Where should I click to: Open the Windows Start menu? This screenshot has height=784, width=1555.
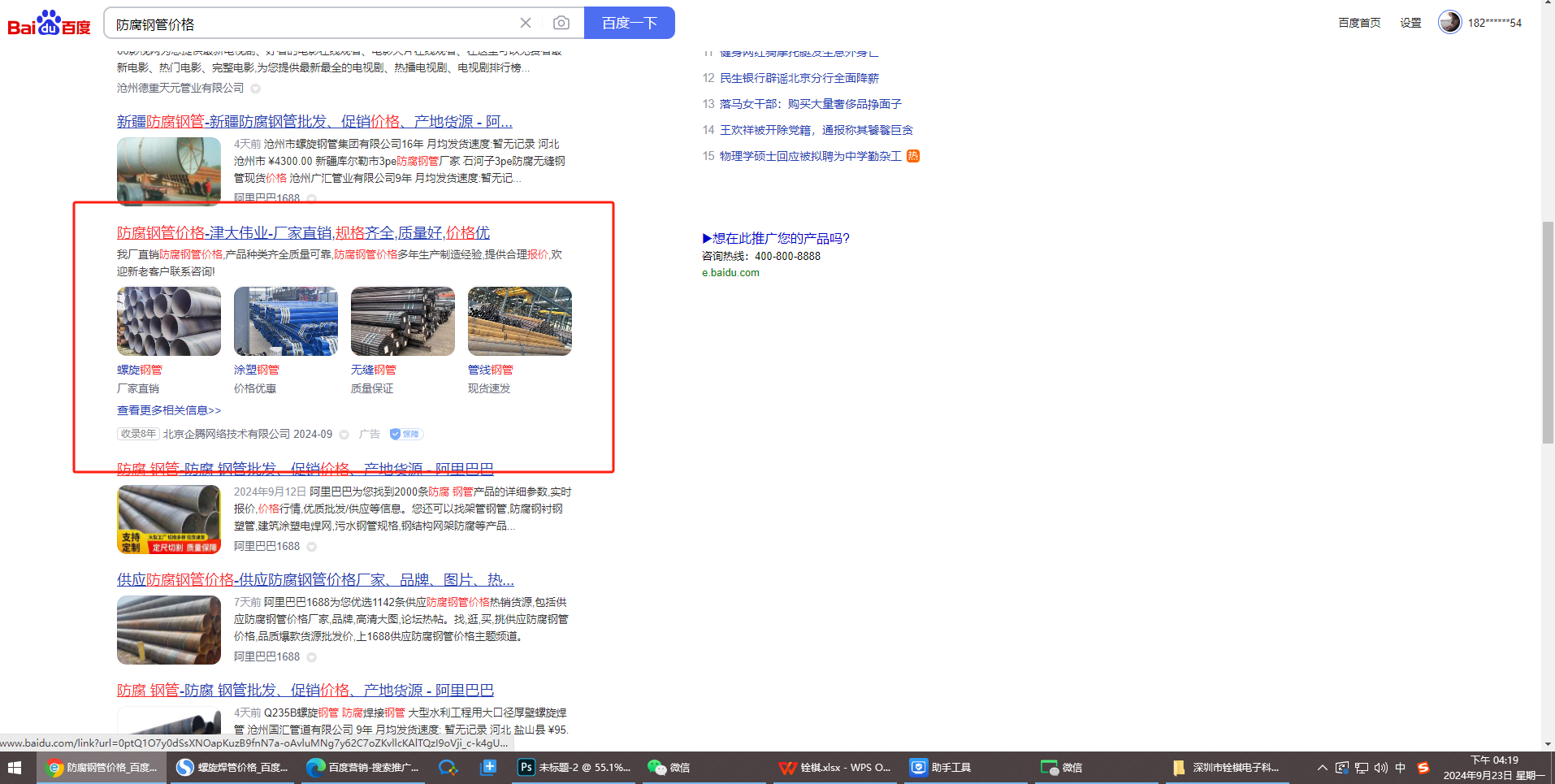point(15,768)
